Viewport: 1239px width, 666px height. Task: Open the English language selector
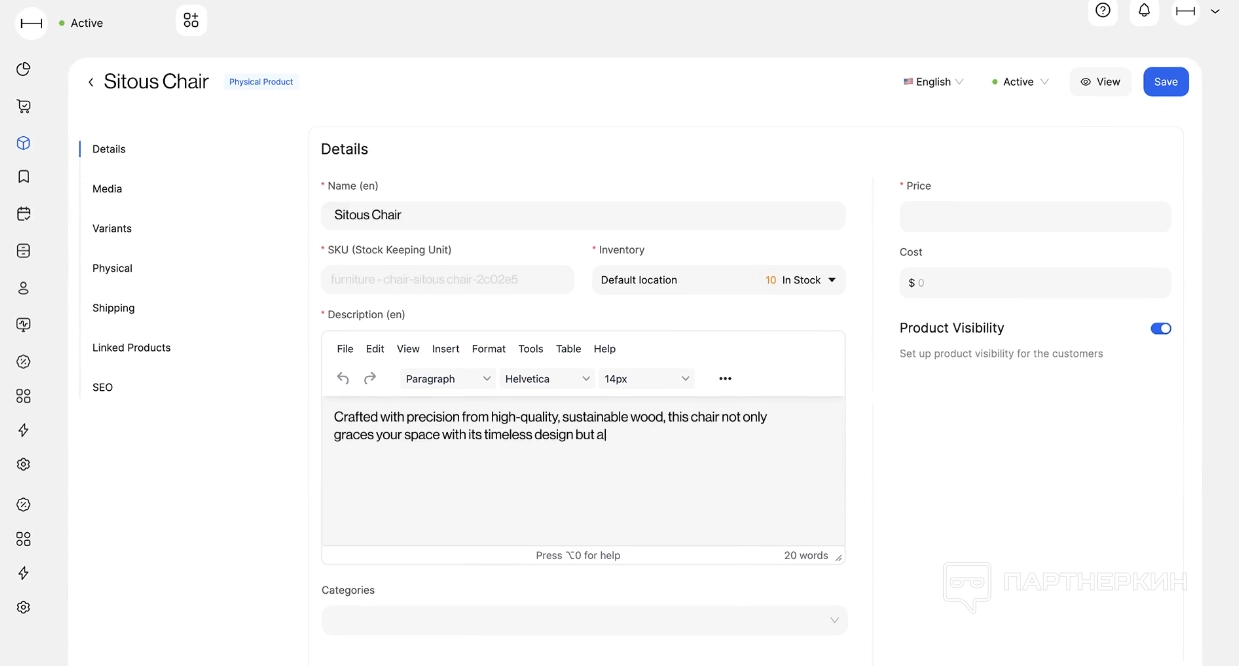(933, 82)
